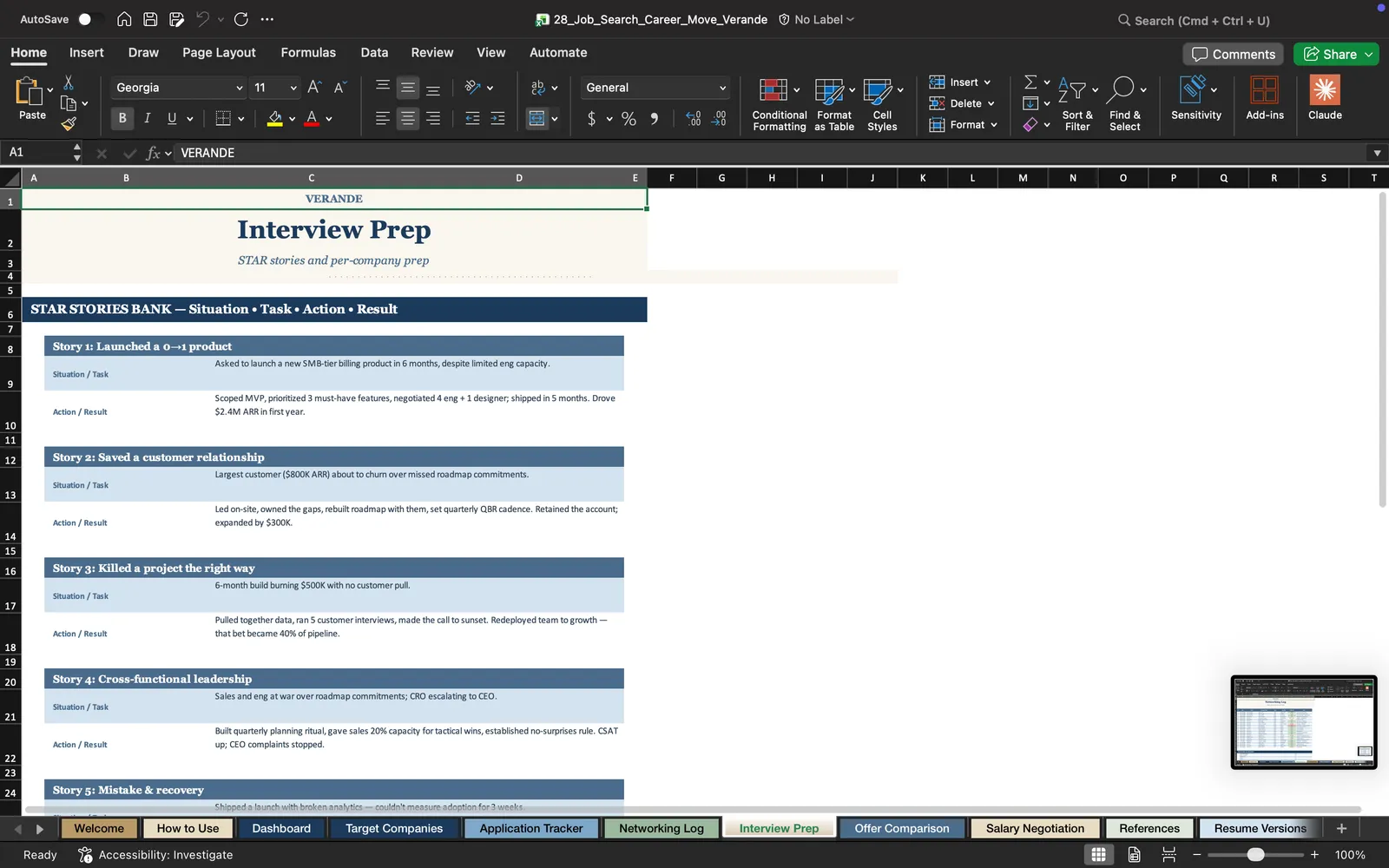Decrease decimal places
This screenshot has height=868, width=1389.
click(x=719, y=119)
